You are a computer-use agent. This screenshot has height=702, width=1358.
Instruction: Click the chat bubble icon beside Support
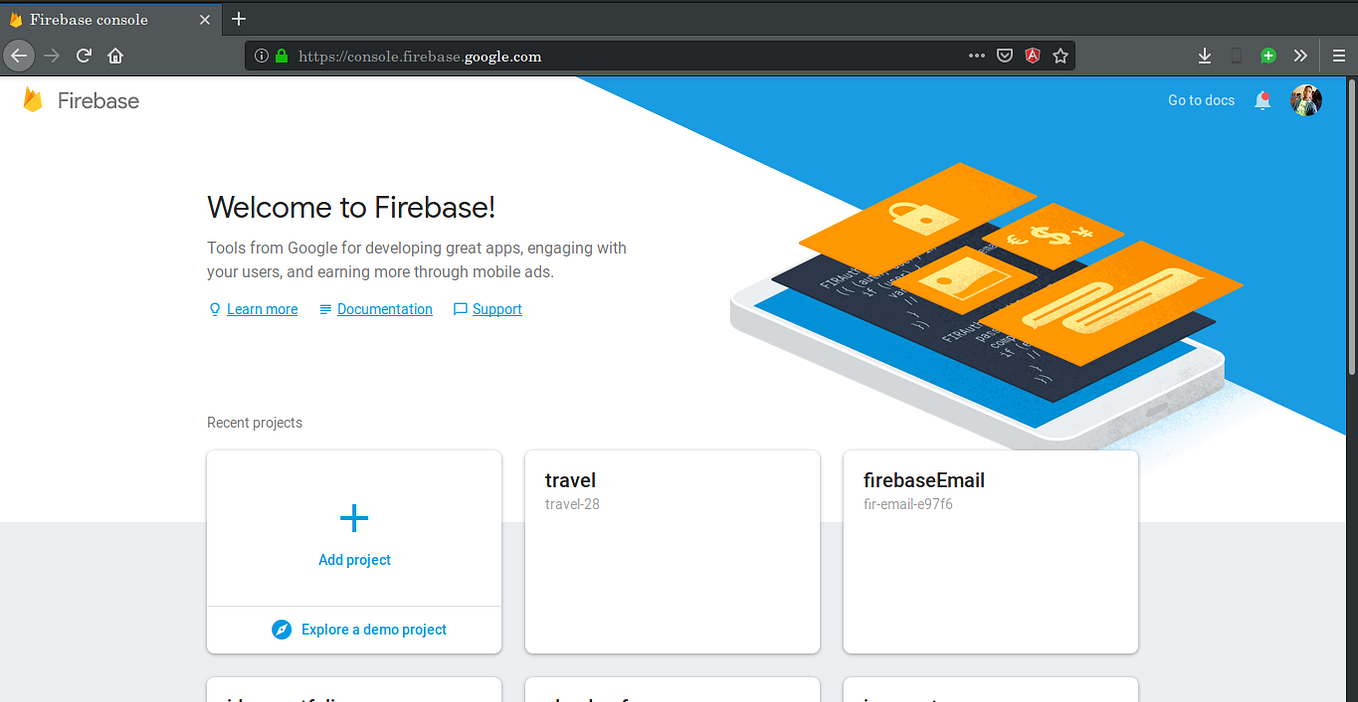pyautogui.click(x=460, y=309)
